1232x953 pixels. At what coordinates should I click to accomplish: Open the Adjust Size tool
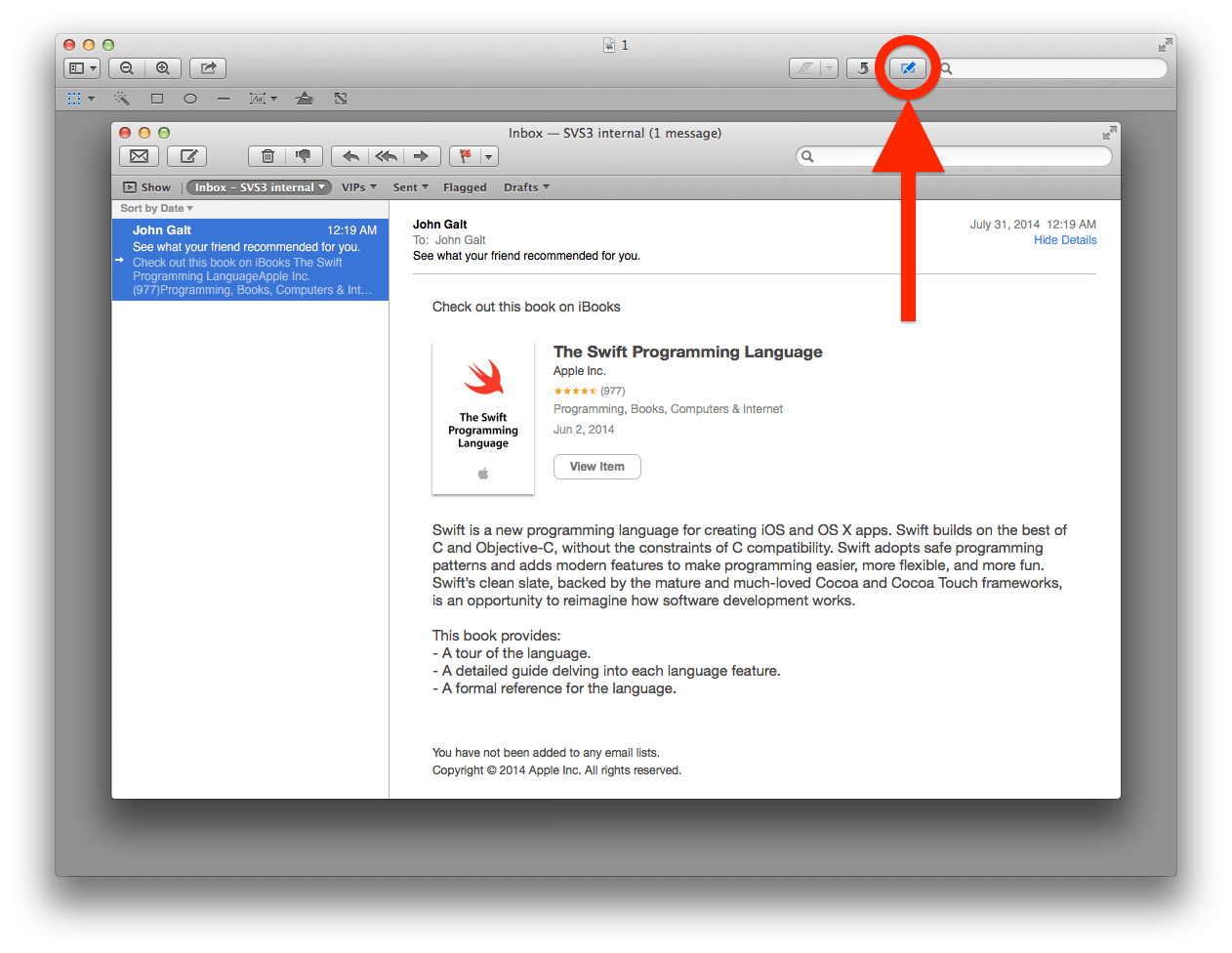[x=340, y=98]
